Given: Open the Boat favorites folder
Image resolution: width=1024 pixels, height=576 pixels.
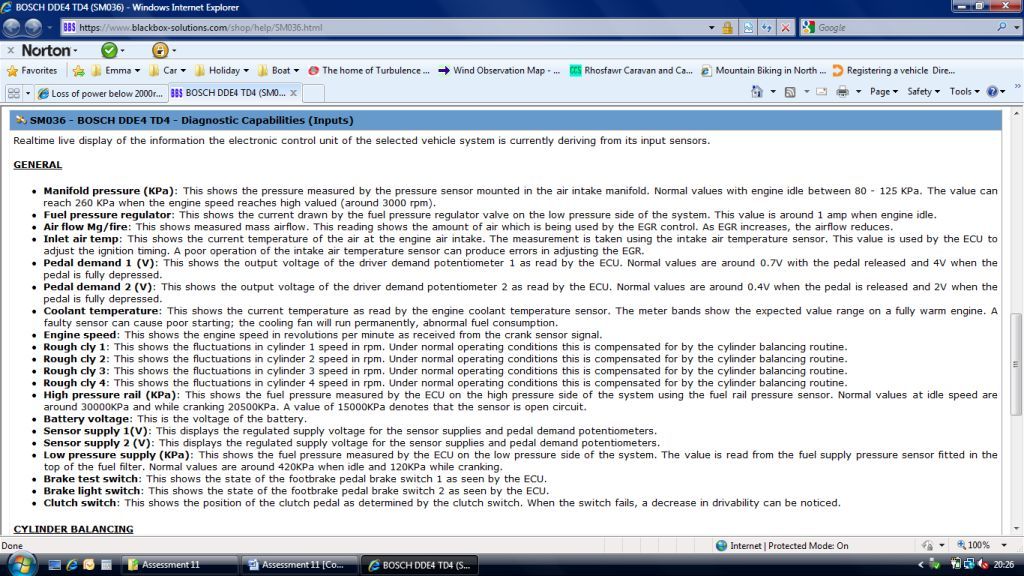Looking at the screenshot, I should (278, 71).
